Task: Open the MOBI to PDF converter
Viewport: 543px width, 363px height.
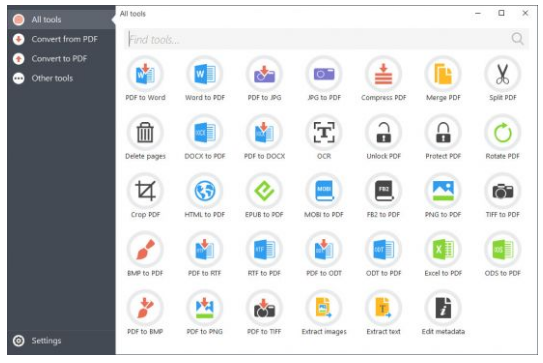Action: (x=324, y=191)
